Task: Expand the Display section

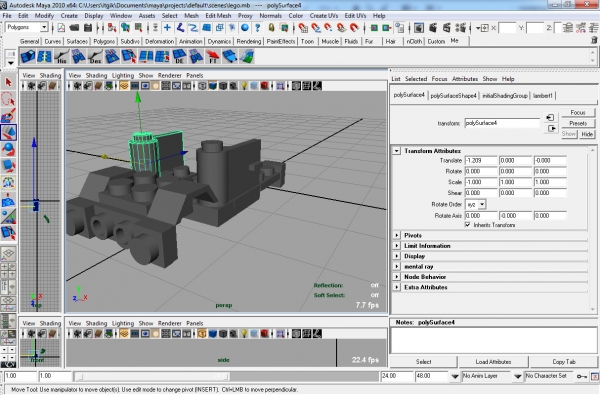Action: (x=397, y=256)
